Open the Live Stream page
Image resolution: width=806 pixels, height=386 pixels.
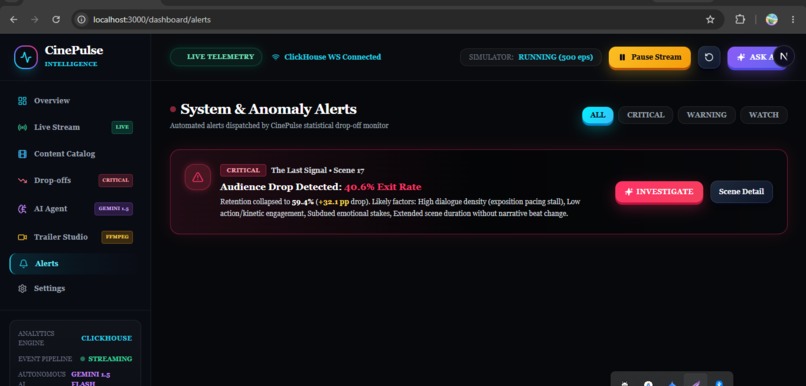75,127
